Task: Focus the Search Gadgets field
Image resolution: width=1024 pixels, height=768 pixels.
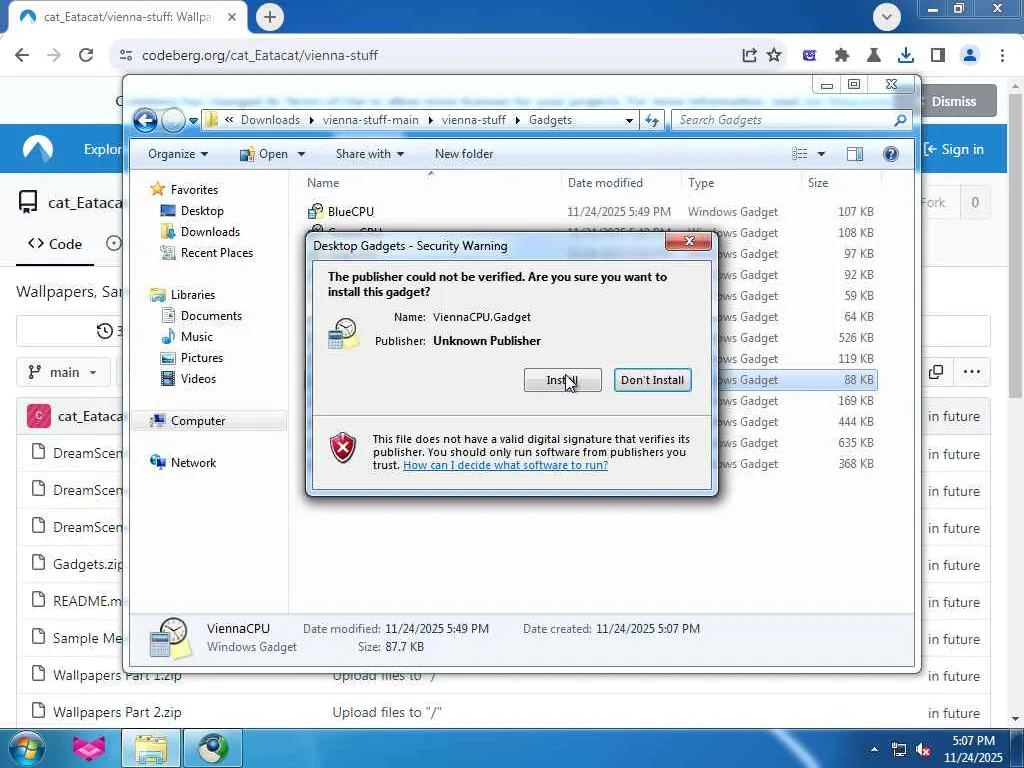Action: click(784, 120)
